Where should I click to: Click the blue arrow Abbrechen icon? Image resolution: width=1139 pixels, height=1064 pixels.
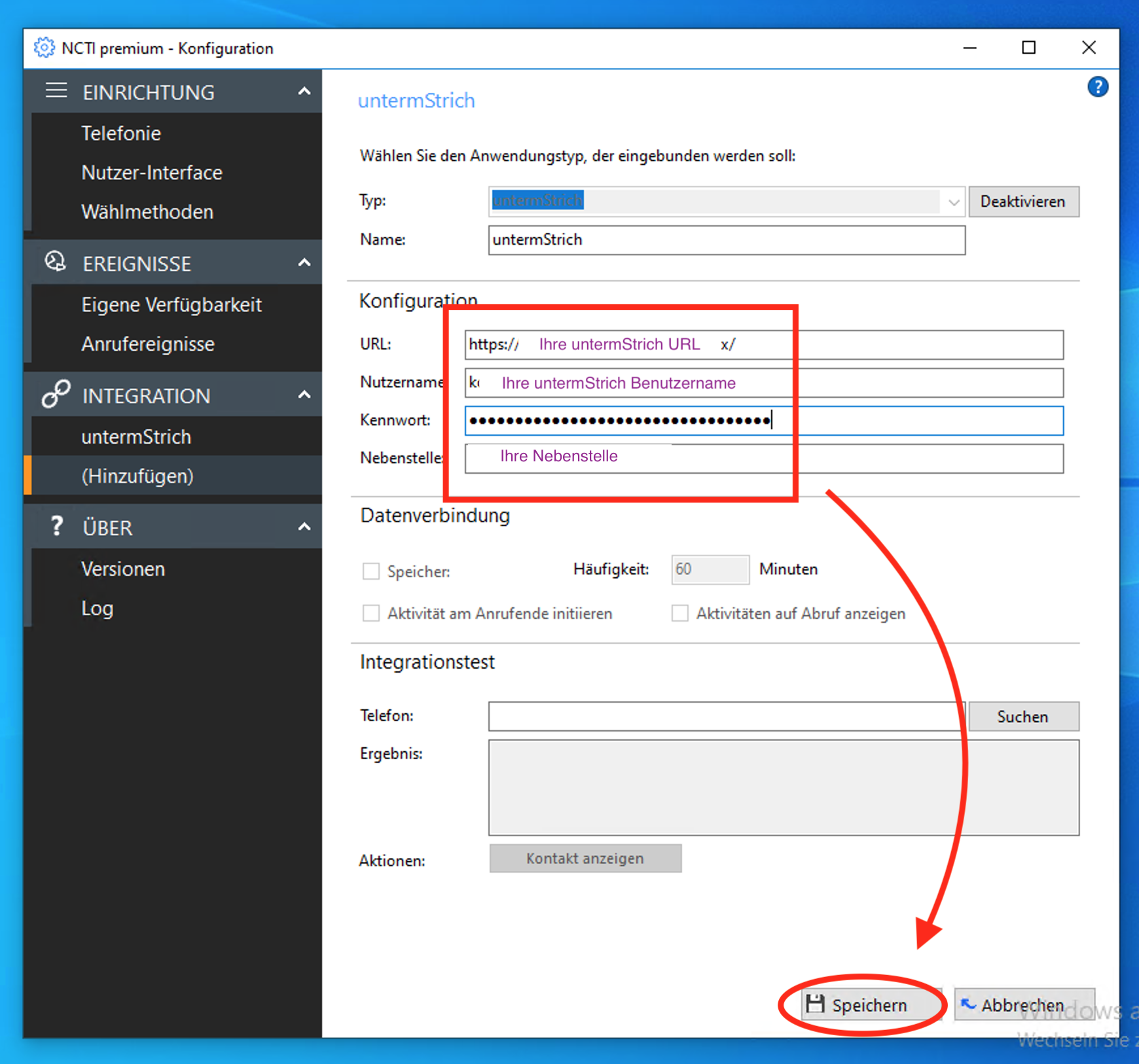tap(968, 1004)
